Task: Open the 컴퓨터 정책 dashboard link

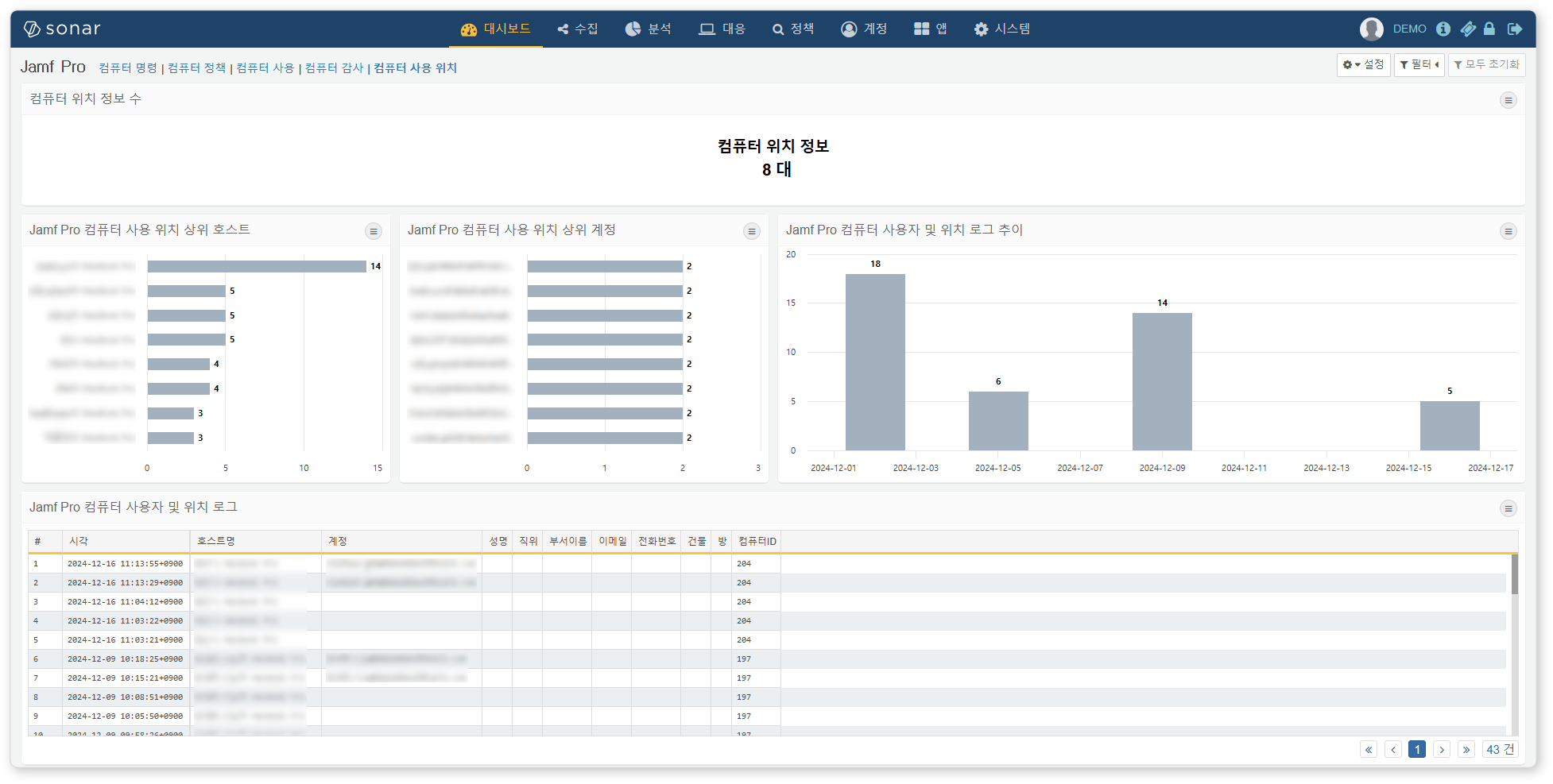Action: 196,68
